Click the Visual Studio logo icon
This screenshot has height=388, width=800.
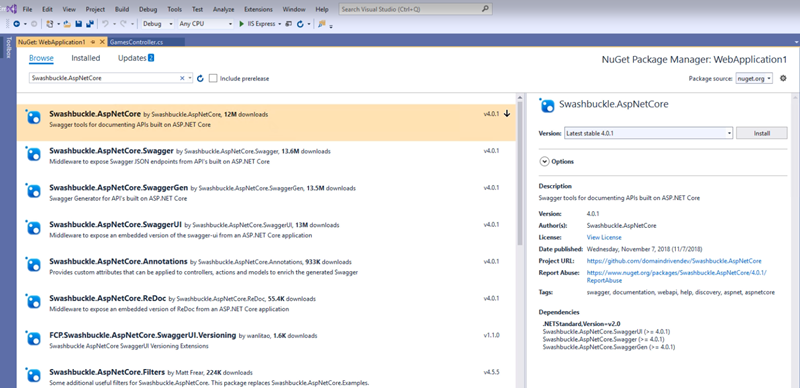click(12, 9)
